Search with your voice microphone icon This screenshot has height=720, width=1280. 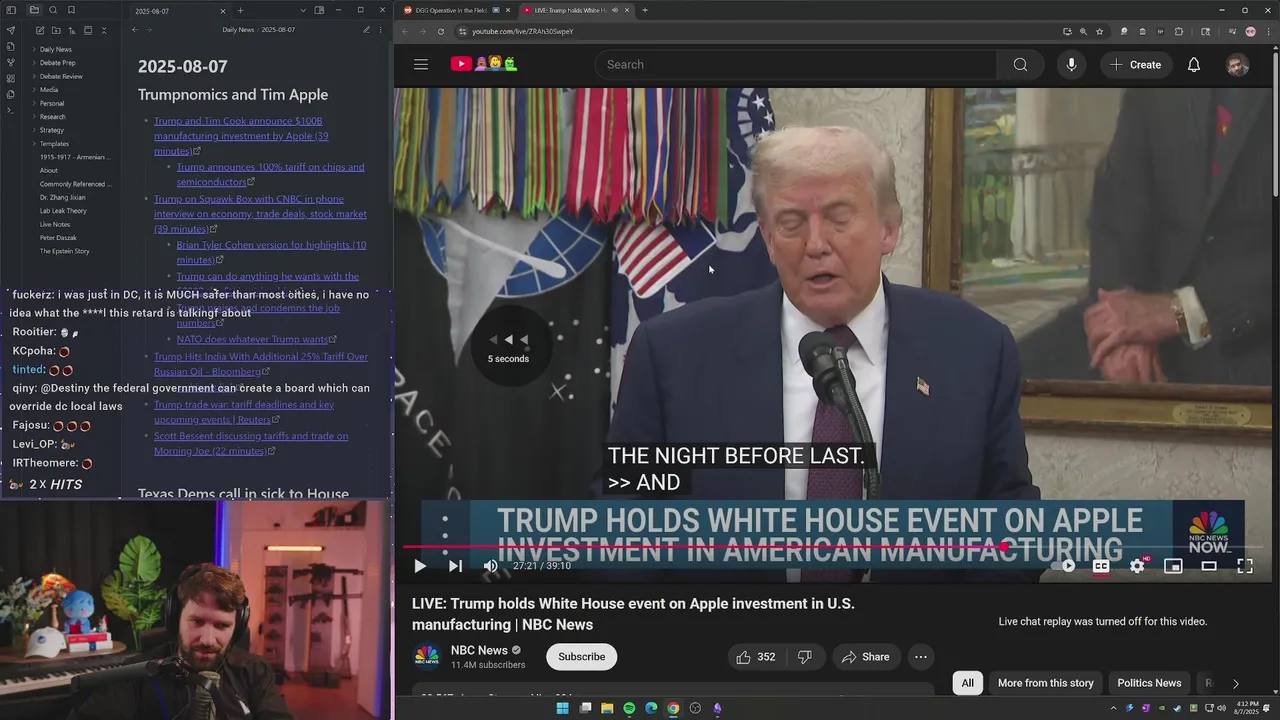[x=1071, y=64]
